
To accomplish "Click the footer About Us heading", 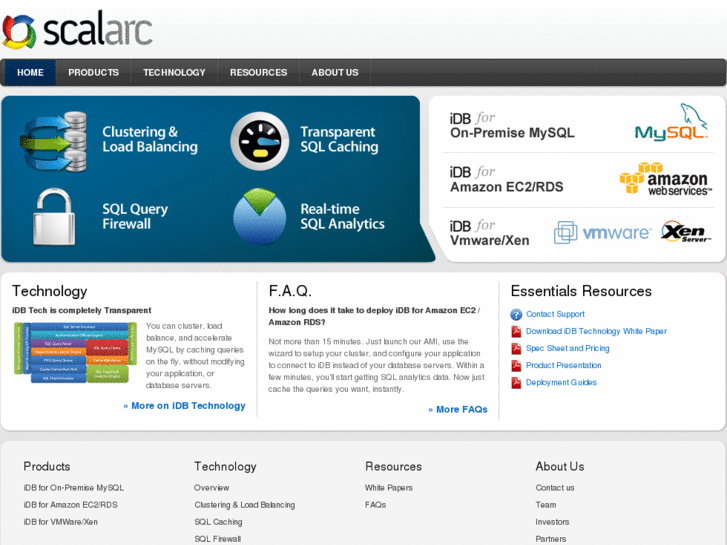I will coord(560,467).
